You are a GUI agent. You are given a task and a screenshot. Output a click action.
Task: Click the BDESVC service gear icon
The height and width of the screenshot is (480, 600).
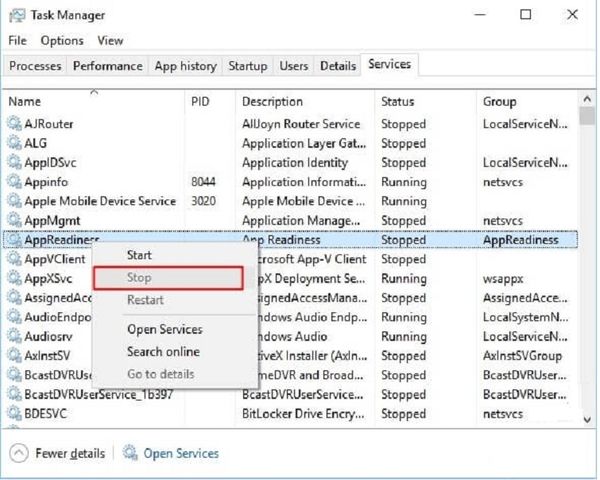click(14, 413)
